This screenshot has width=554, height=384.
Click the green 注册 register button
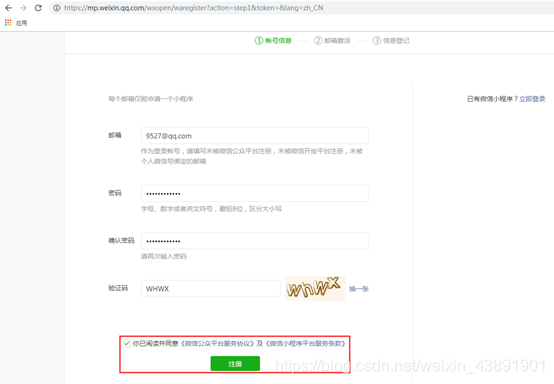click(x=235, y=364)
